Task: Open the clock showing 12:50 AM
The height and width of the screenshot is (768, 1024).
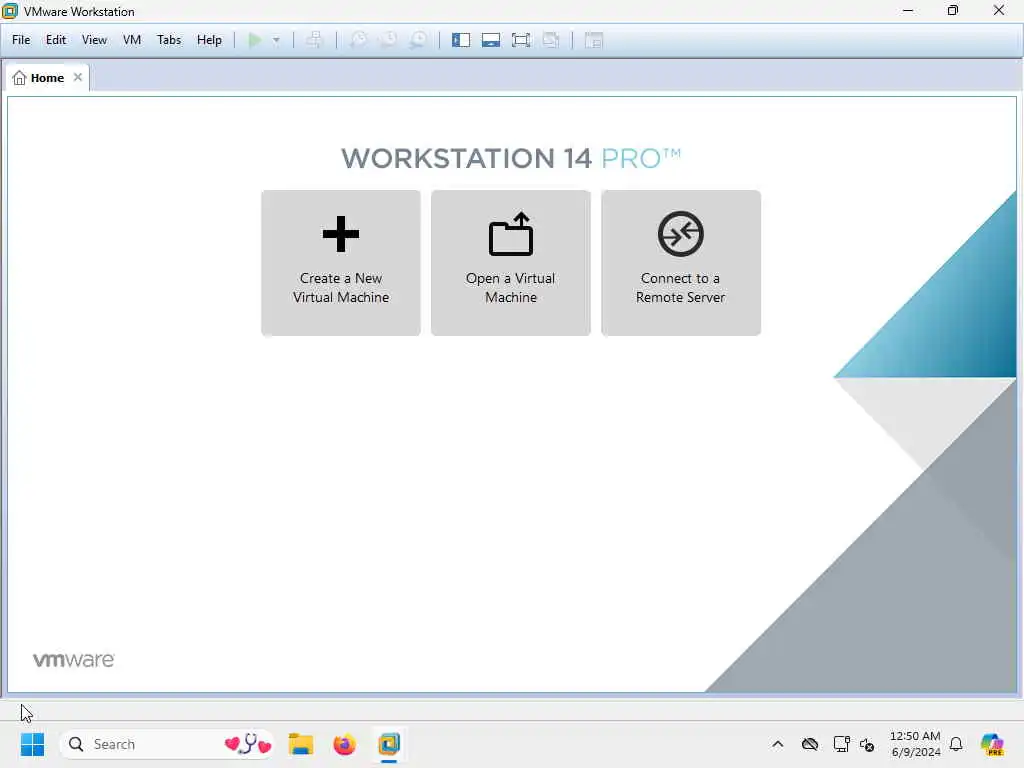Action: pyautogui.click(x=916, y=744)
